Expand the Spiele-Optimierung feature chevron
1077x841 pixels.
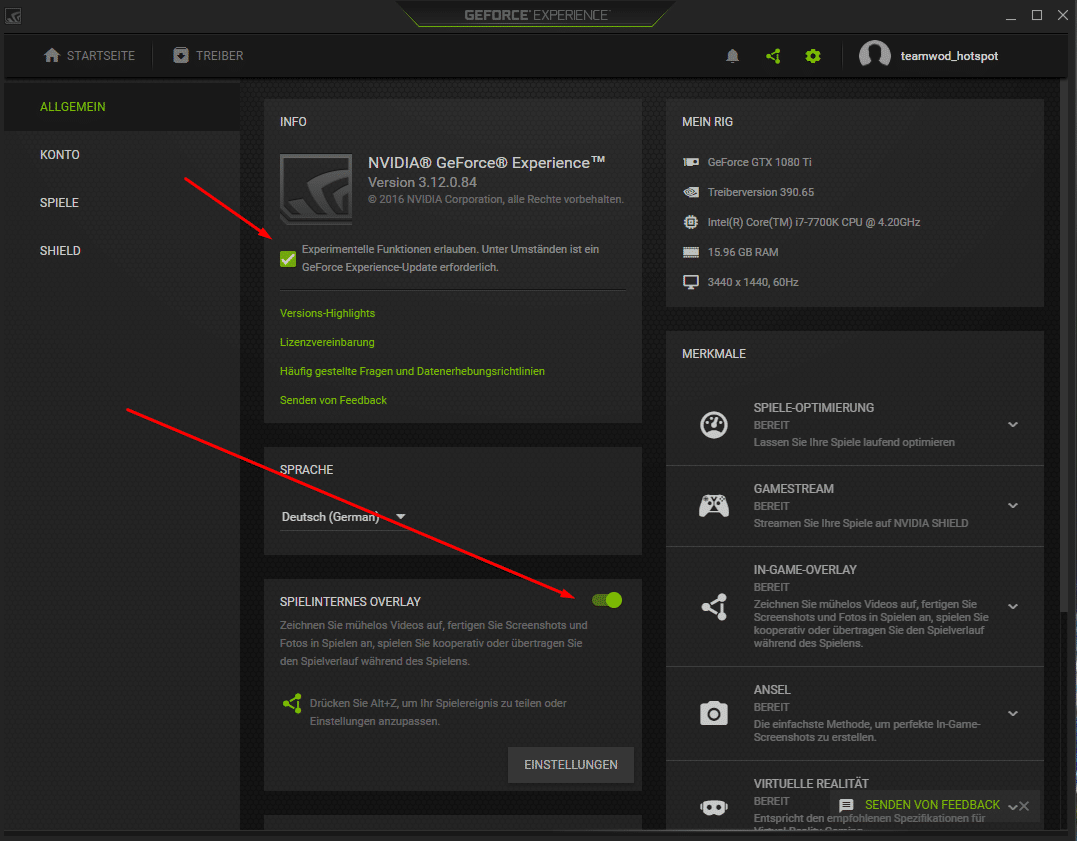click(x=1012, y=425)
